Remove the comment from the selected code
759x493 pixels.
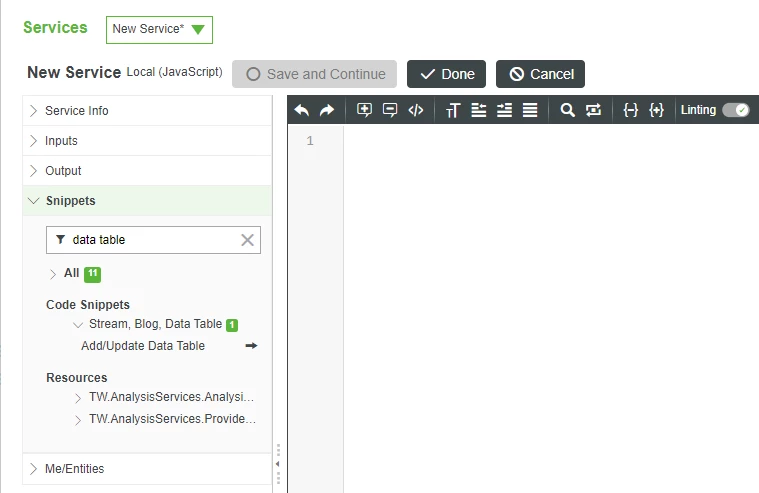[x=390, y=110]
